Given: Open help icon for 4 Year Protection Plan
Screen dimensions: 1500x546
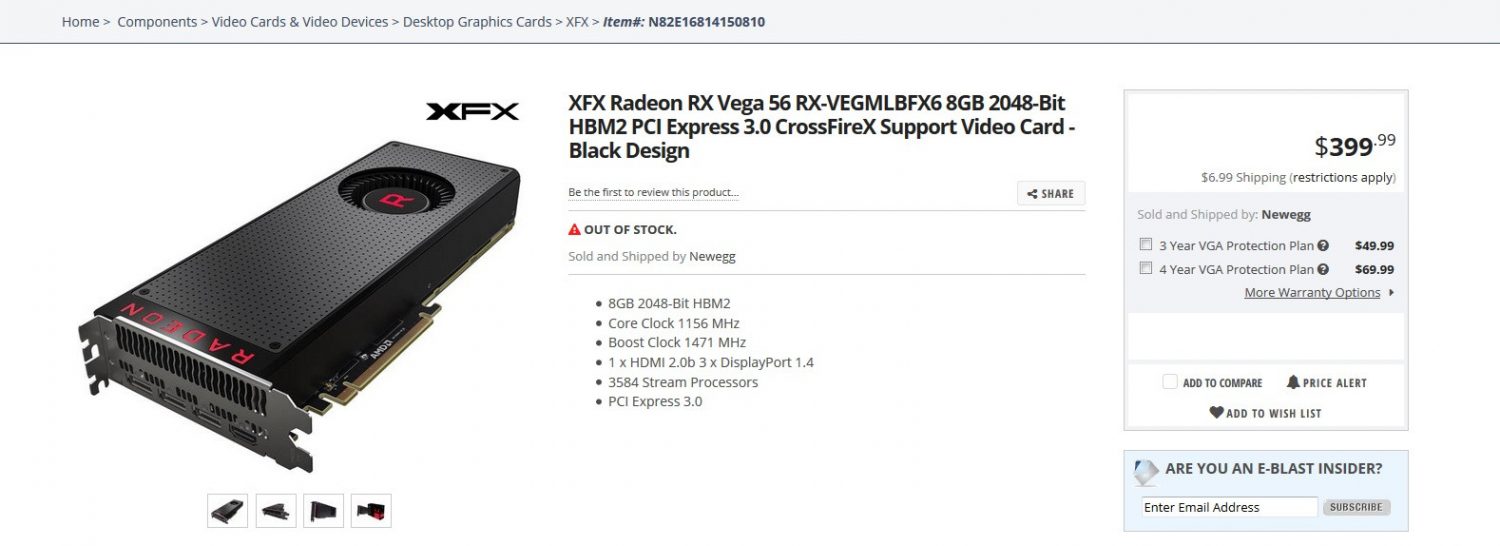Looking at the screenshot, I should pyautogui.click(x=1323, y=269).
